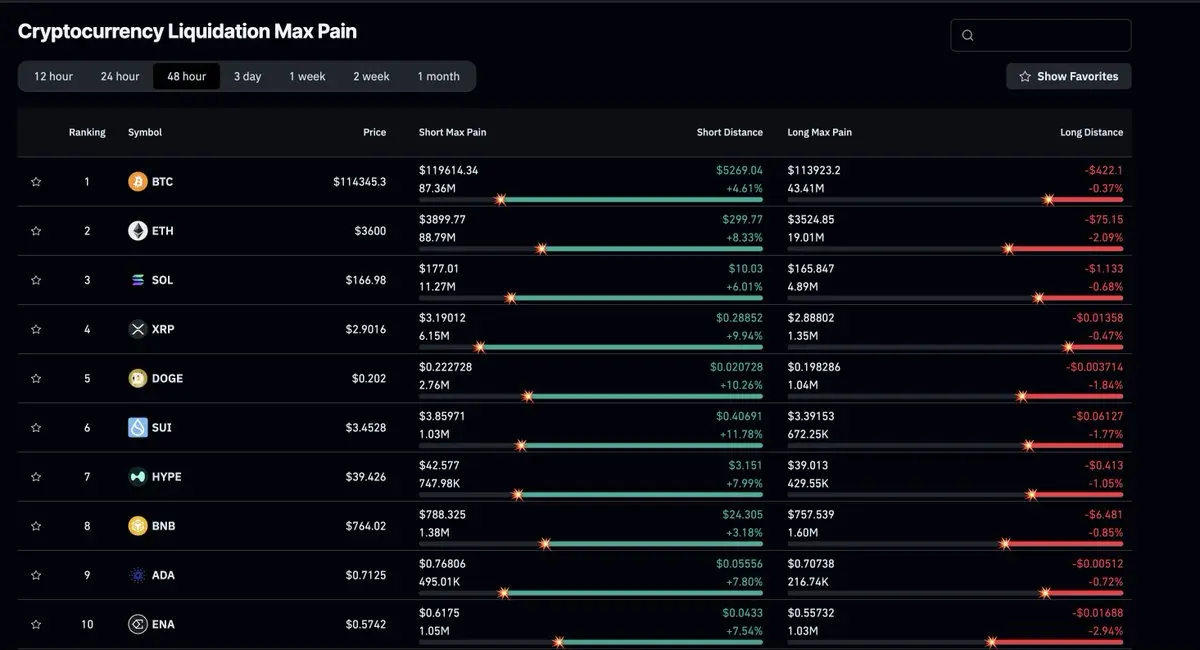This screenshot has height=650, width=1200.
Task: Click the ETH coin icon
Action: [137, 231]
